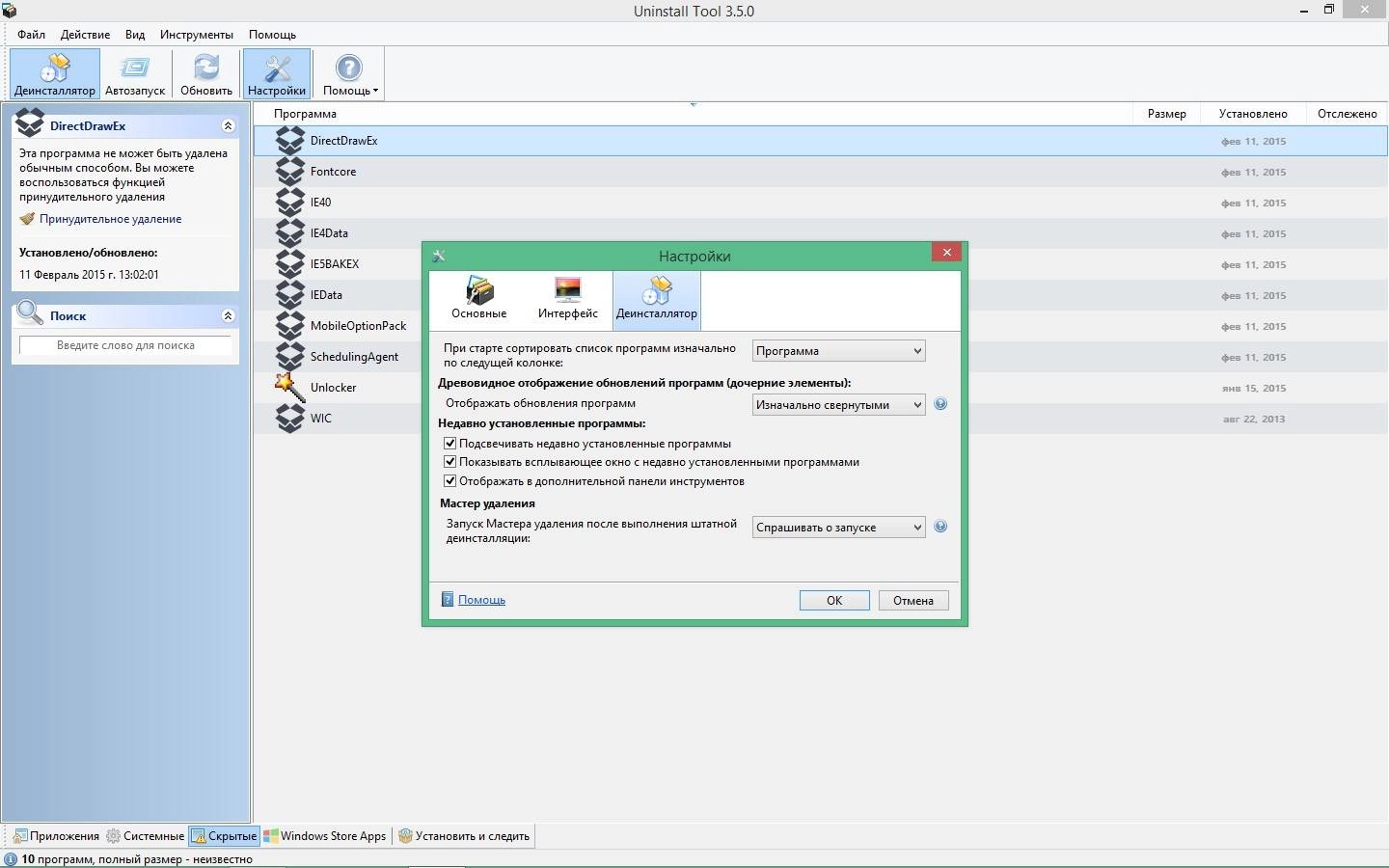Sort by the Установлено column header
The width and height of the screenshot is (1389, 868).
pos(1253,114)
